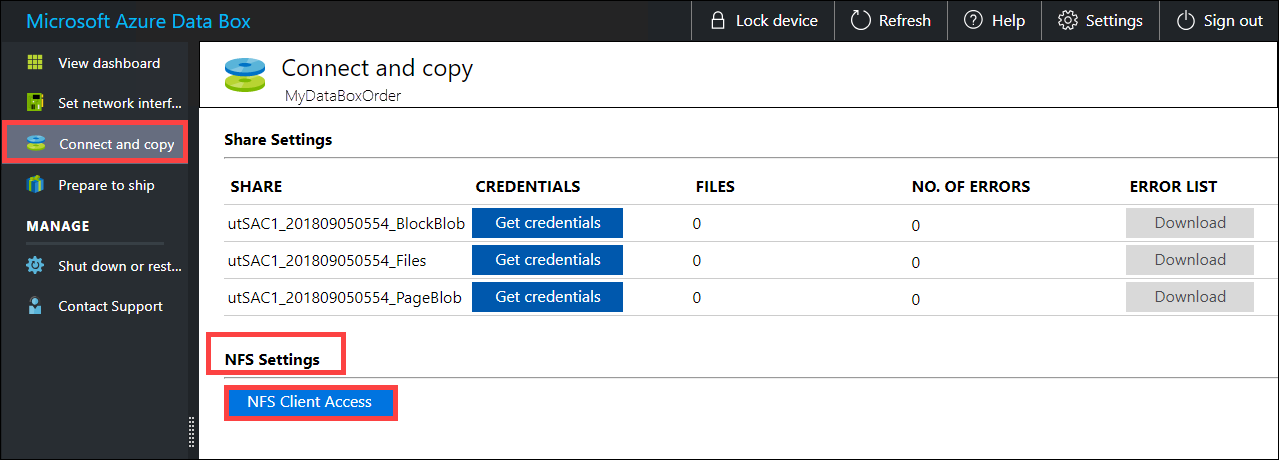This screenshot has height=460, width=1279.
Task: Open NFS Client Access settings
Action: (x=310, y=402)
